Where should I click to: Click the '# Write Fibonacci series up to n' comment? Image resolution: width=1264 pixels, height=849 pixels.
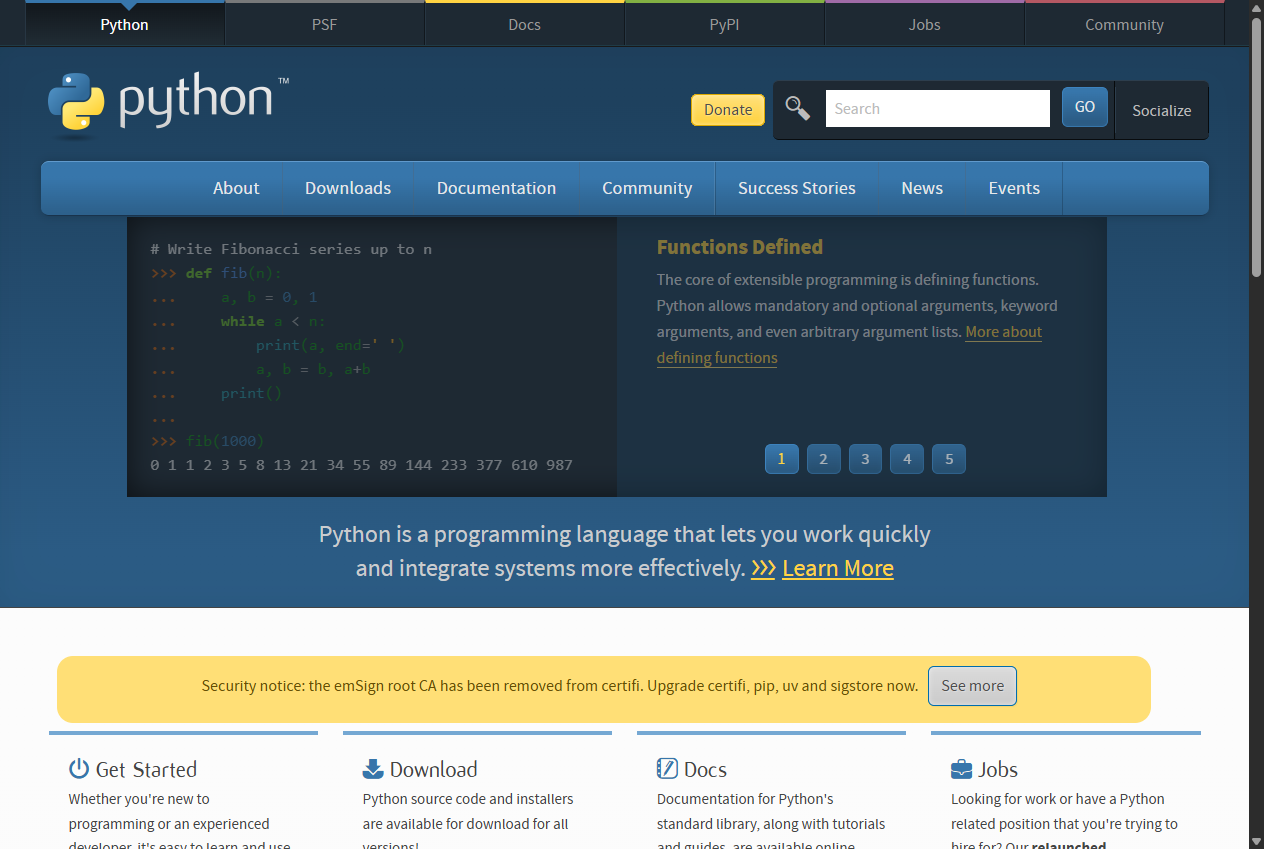[x=291, y=249]
